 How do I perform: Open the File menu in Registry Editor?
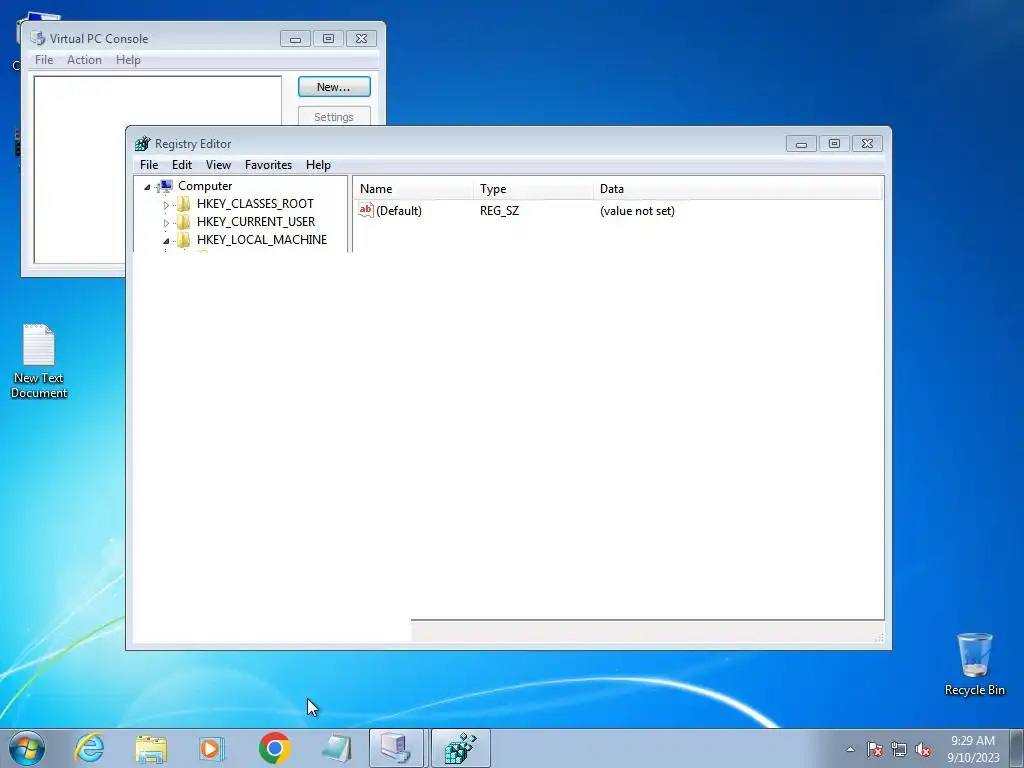coord(149,165)
